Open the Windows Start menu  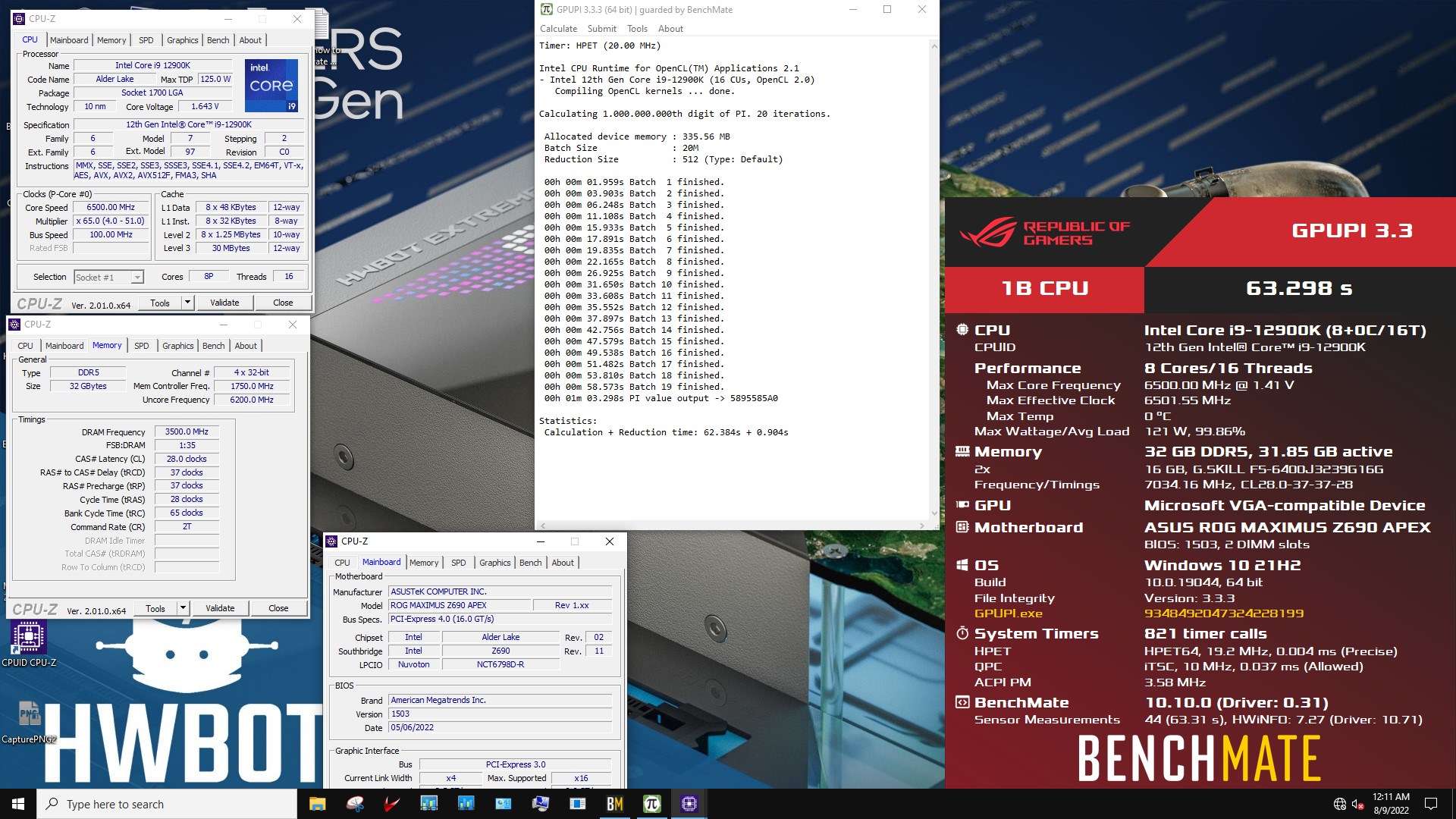tap(18, 804)
